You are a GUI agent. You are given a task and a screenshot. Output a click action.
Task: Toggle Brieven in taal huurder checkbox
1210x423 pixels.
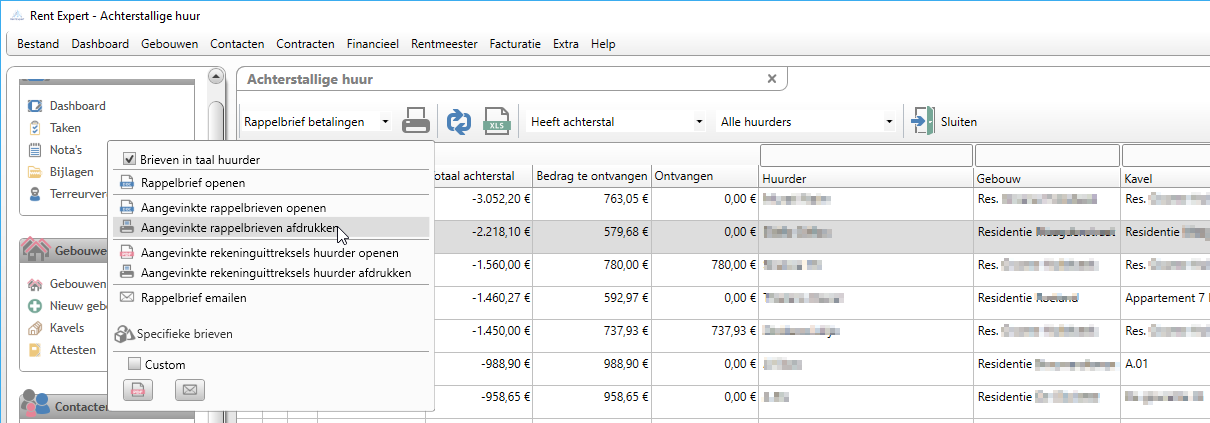click(x=129, y=160)
